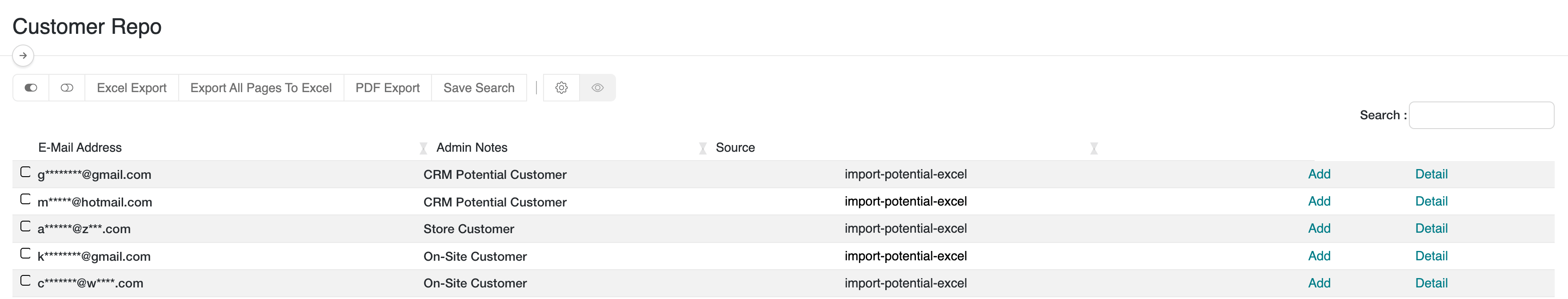Select the m*****@hotmail.com row checkbox

(x=26, y=199)
